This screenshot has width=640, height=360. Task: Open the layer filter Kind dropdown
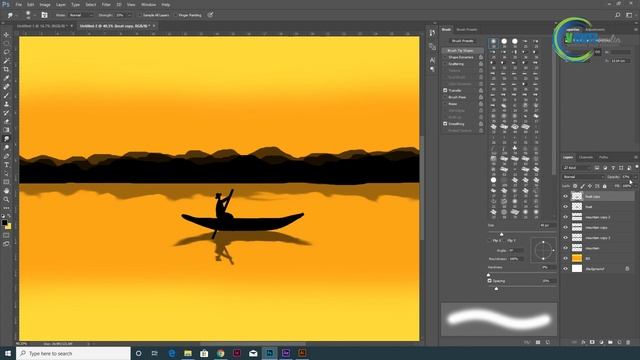[577, 168]
